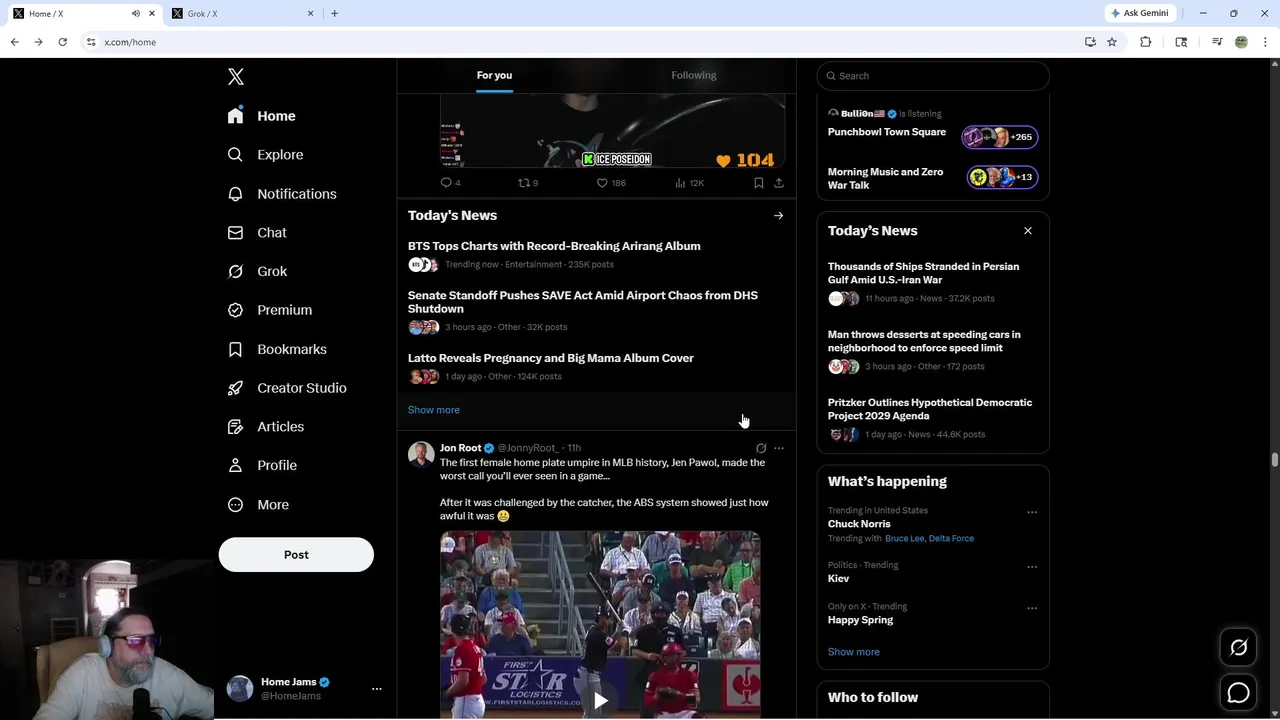This screenshot has width=1280, height=720.
Task: Open options for Chuck Norris trend
Action: (1032, 512)
